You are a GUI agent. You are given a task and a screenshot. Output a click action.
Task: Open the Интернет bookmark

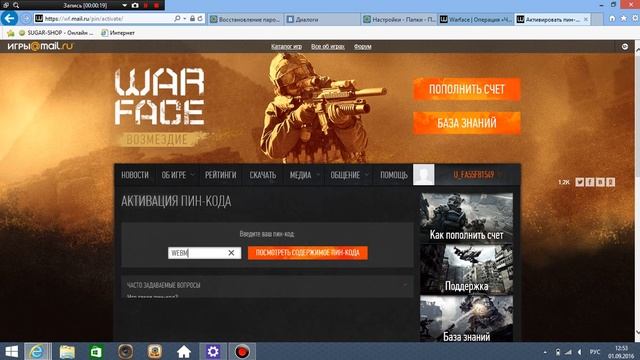pyautogui.click(x=118, y=33)
